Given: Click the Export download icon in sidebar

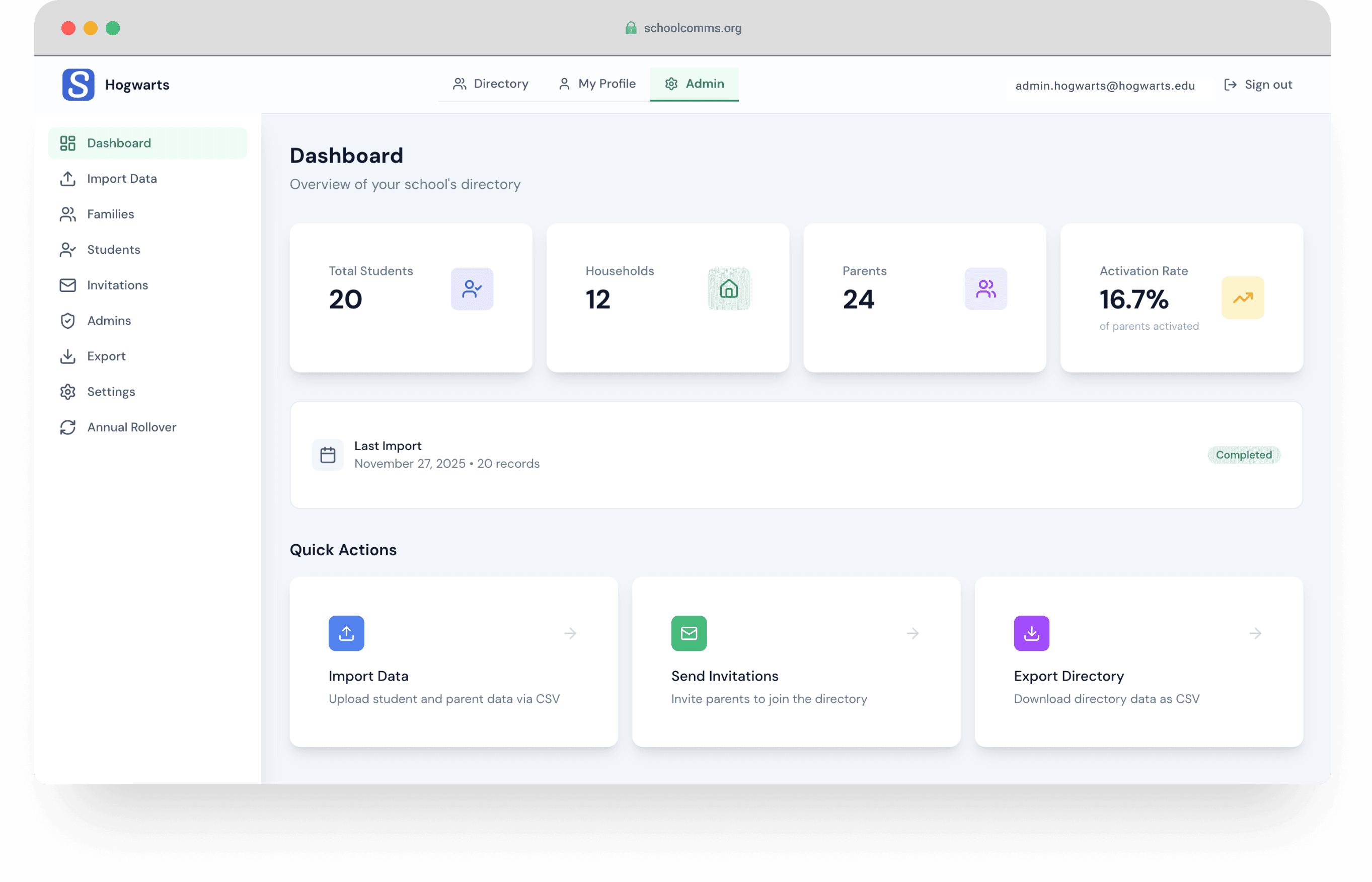Looking at the screenshot, I should pyautogui.click(x=68, y=356).
